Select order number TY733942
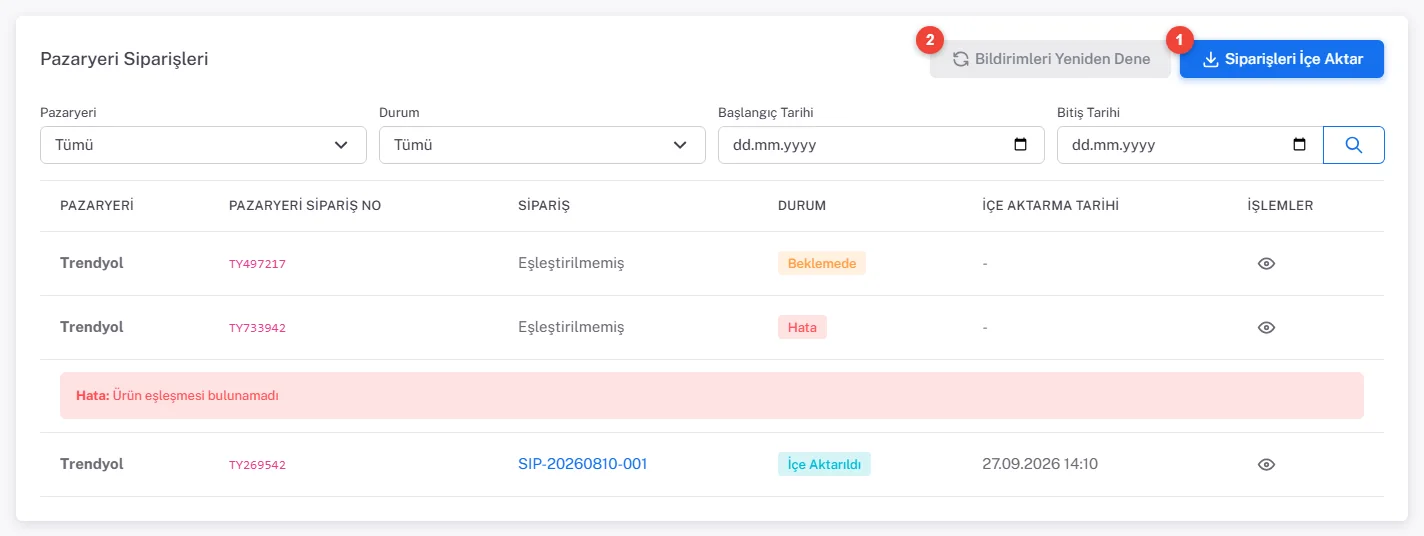This screenshot has width=1424, height=536. click(257, 328)
